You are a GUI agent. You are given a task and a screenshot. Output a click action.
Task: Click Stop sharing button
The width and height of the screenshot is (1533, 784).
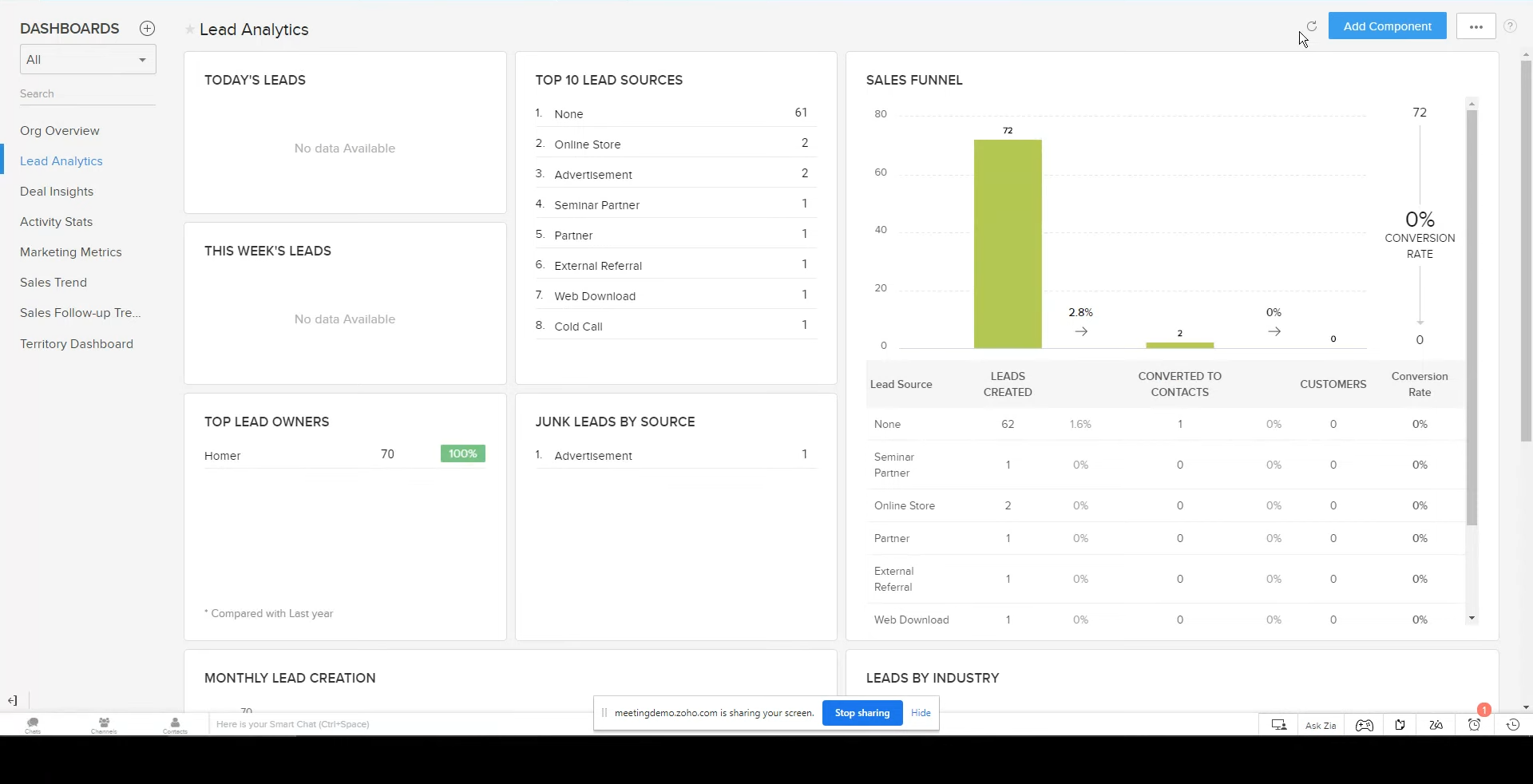tap(862, 713)
